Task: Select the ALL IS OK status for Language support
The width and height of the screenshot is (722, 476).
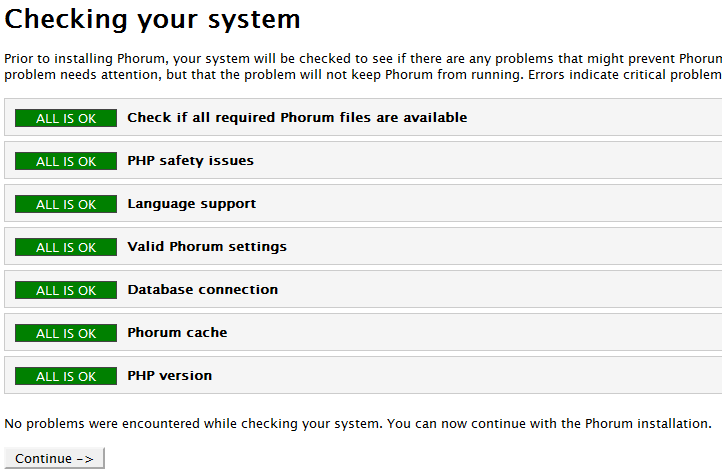Action: tap(66, 204)
